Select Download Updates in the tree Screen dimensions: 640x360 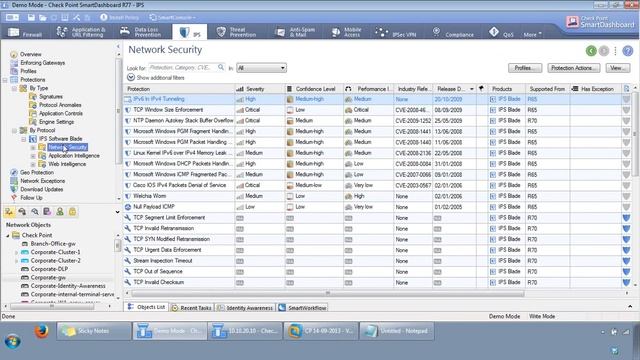41,189
